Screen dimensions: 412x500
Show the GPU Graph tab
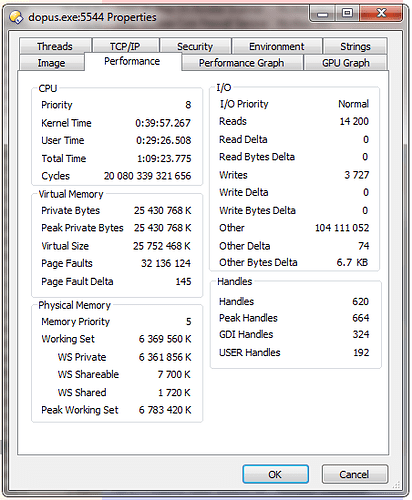tap(346, 63)
